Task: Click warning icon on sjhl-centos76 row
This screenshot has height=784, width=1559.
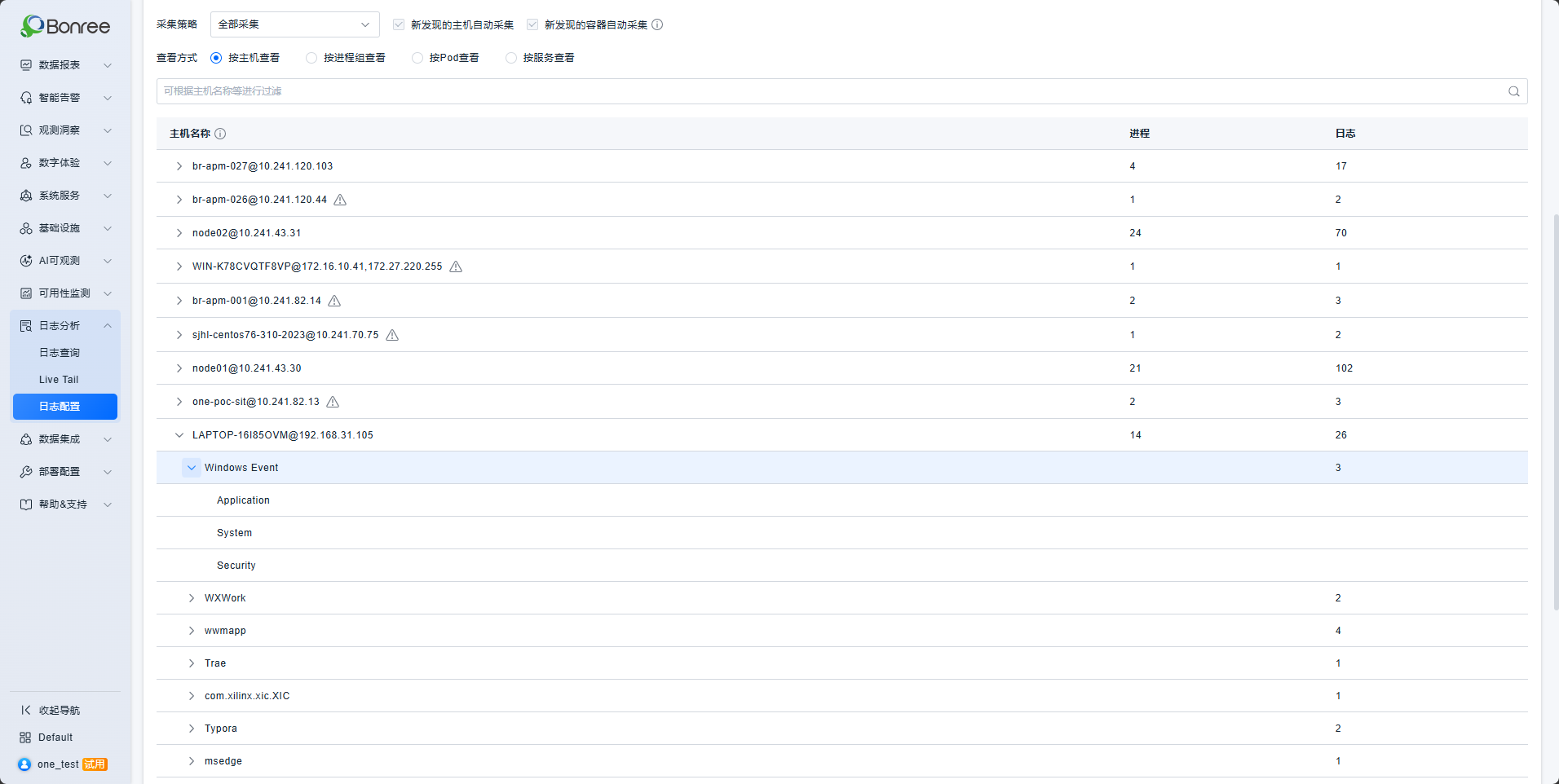Action: pyautogui.click(x=392, y=335)
